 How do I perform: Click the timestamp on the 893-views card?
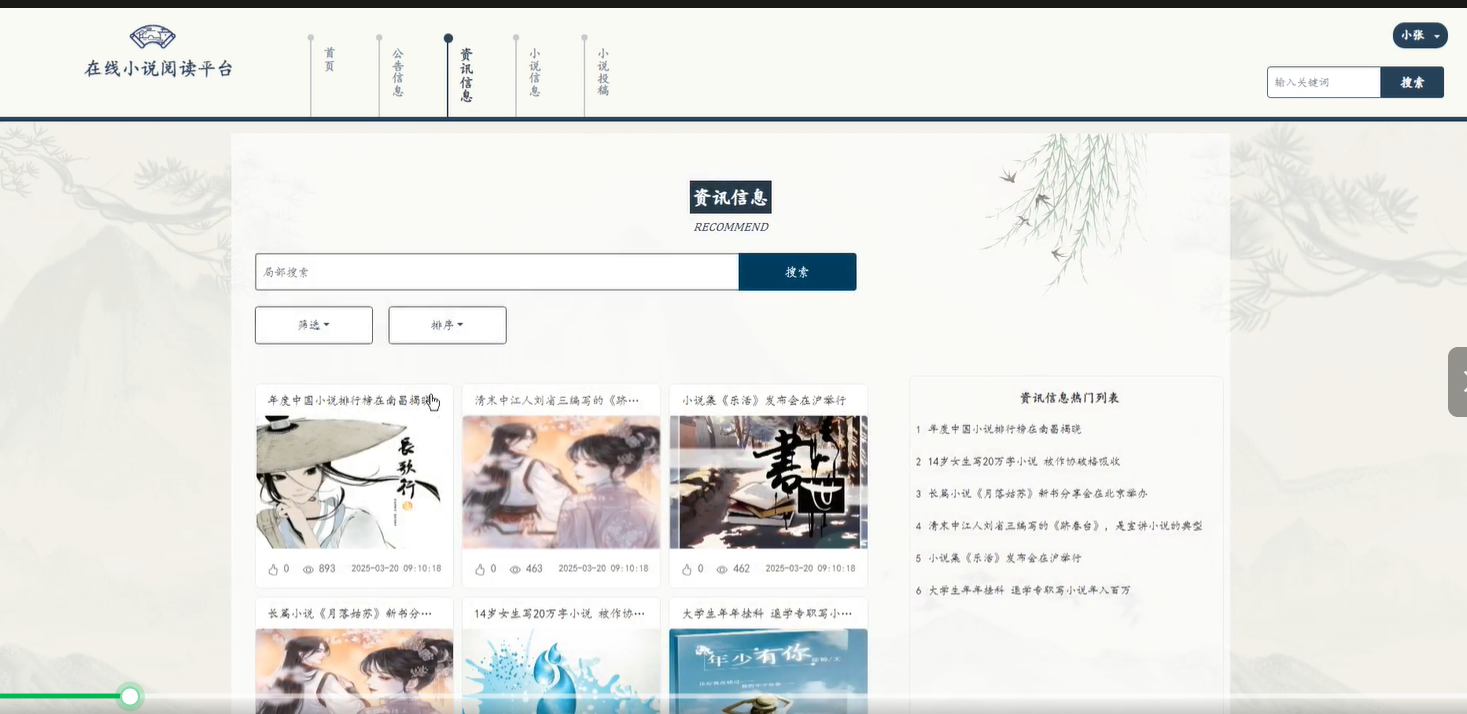(396, 568)
